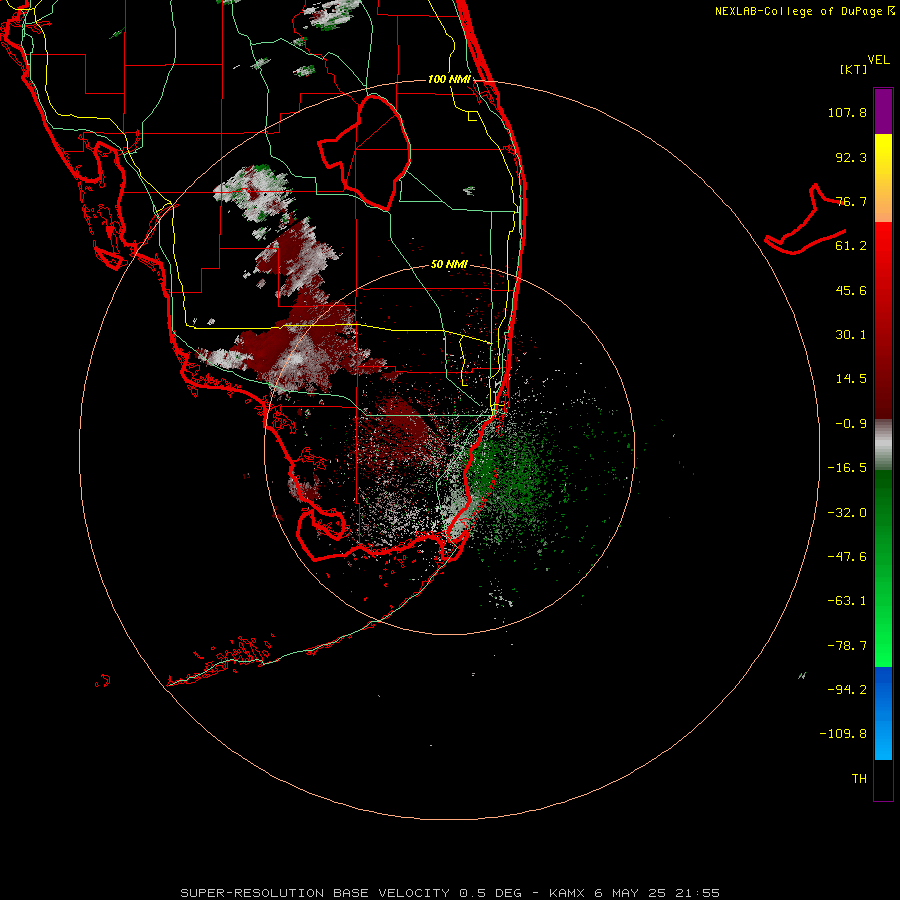Click the blue color band in legend

pos(883,713)
